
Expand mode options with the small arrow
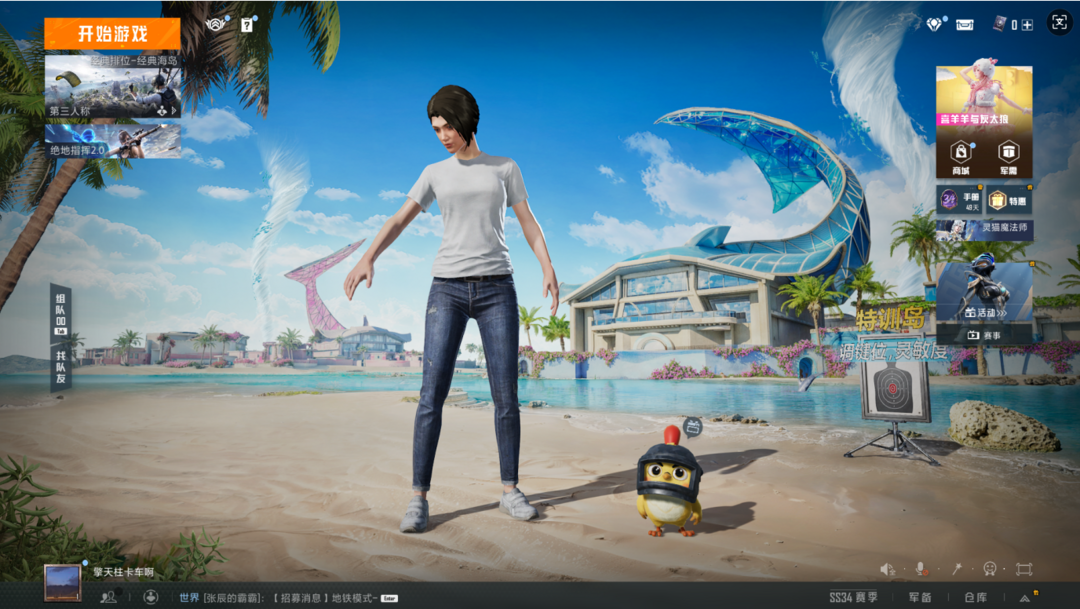point(174,110)
